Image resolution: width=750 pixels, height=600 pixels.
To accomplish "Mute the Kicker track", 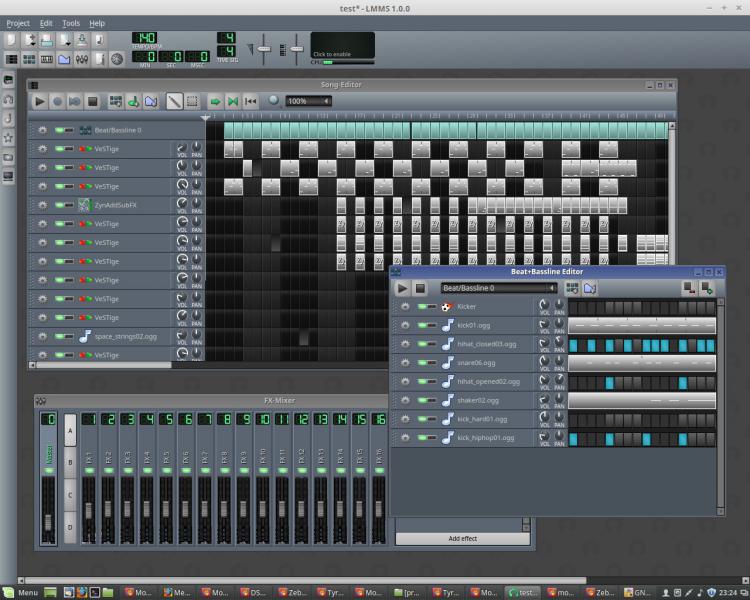I will click(423, 307).
